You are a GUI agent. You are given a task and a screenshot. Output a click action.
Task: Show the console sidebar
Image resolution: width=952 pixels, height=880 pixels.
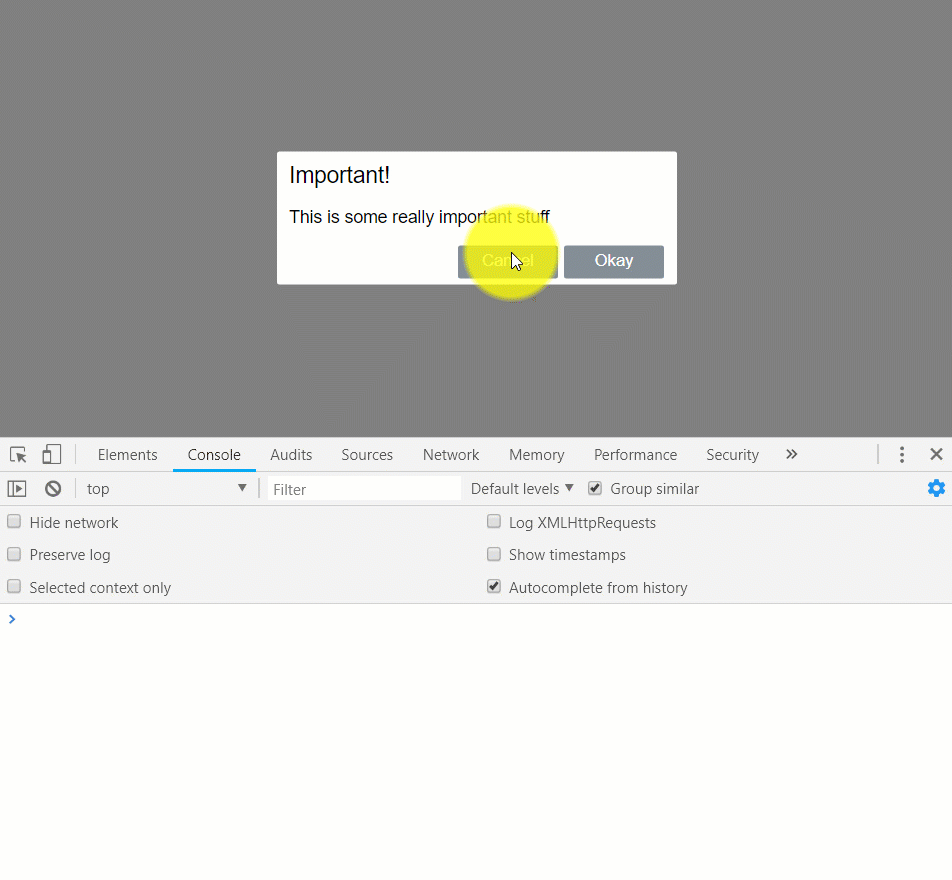coord(16,488)
